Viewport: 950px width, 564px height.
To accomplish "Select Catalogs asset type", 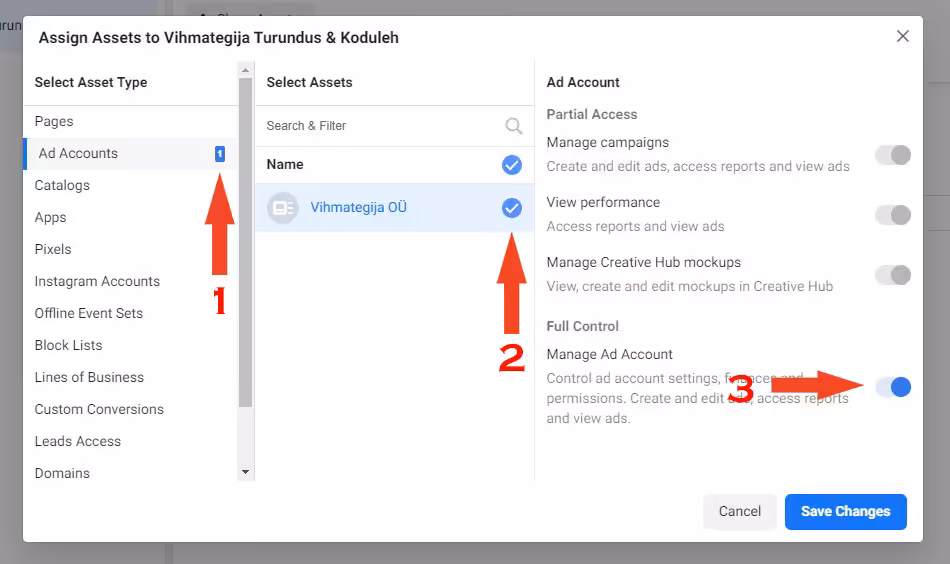I will coord(62,186).
